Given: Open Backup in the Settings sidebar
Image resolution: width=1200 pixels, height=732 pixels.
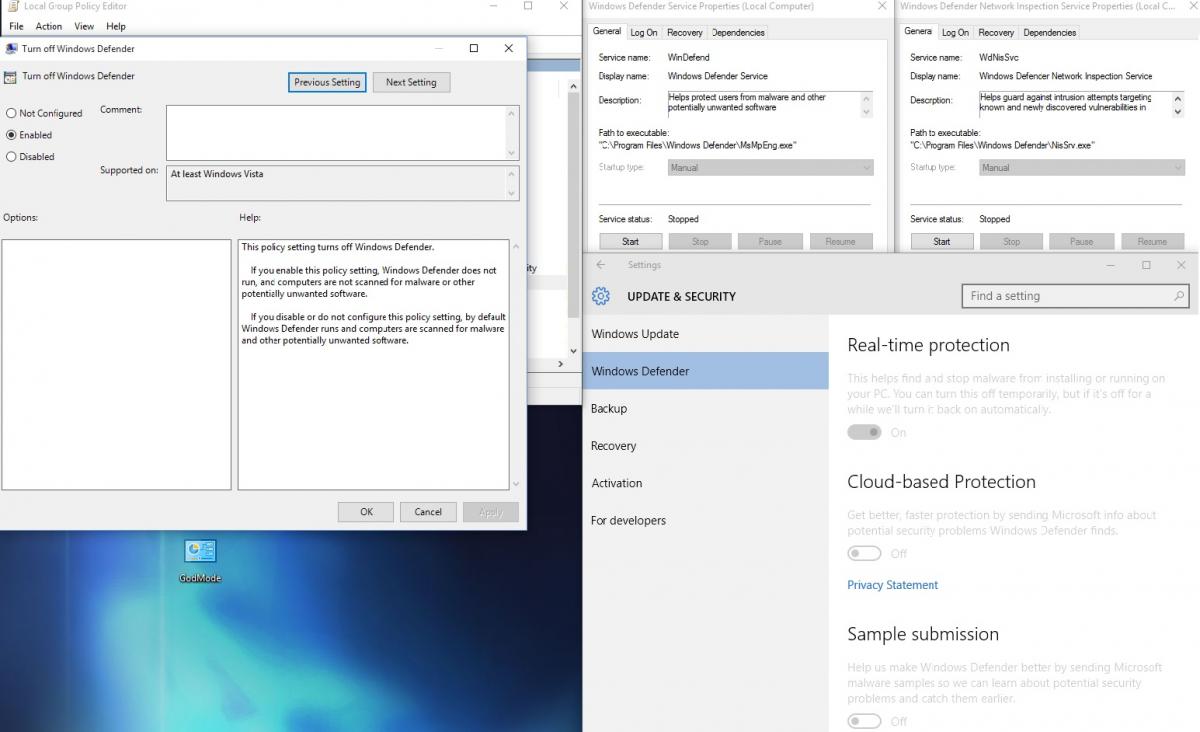Looking at the screenshot, I should tap(706, 408).
